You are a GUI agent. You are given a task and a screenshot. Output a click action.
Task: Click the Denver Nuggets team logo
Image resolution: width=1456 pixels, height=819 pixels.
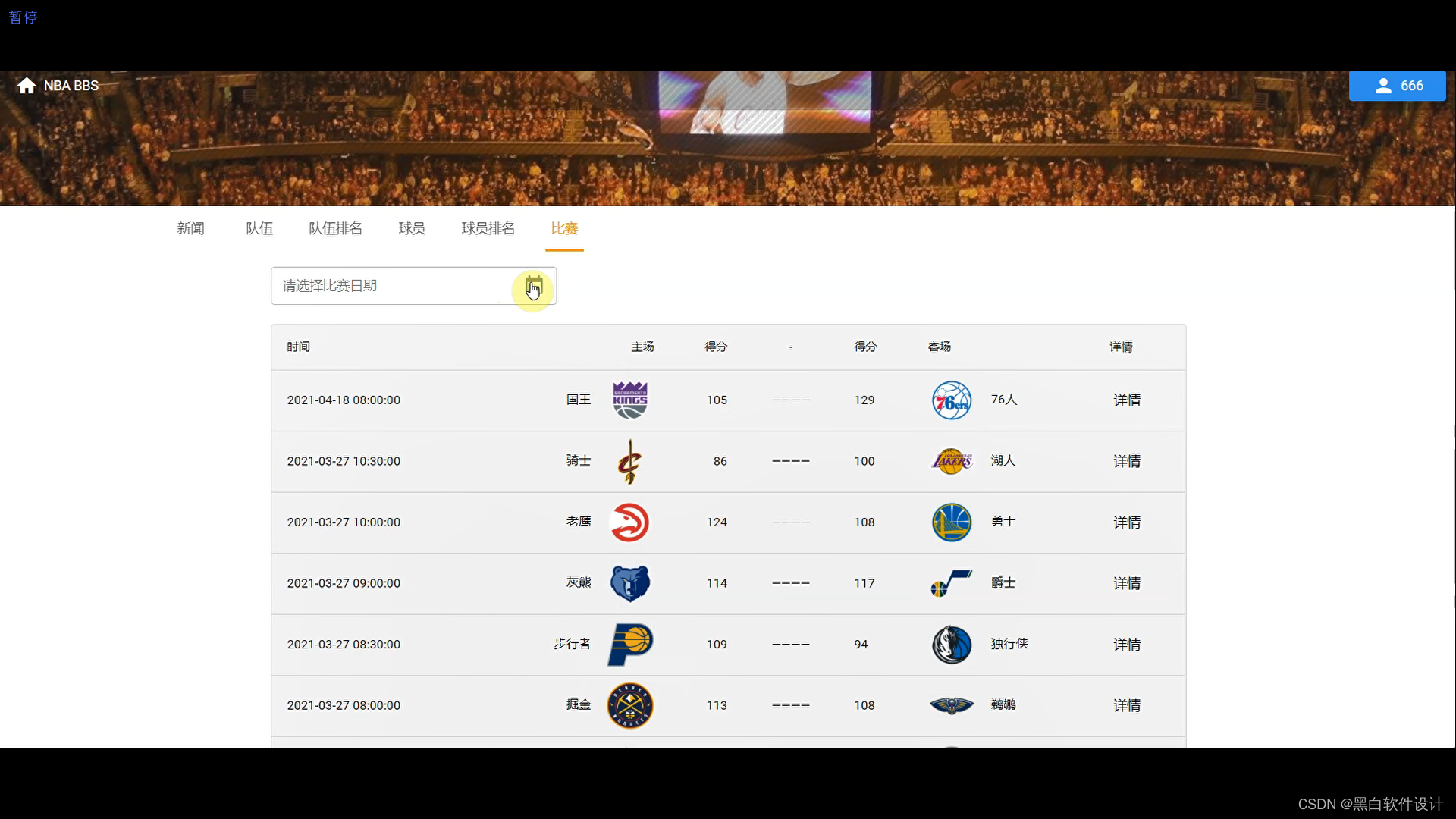[x=630, y=705]
